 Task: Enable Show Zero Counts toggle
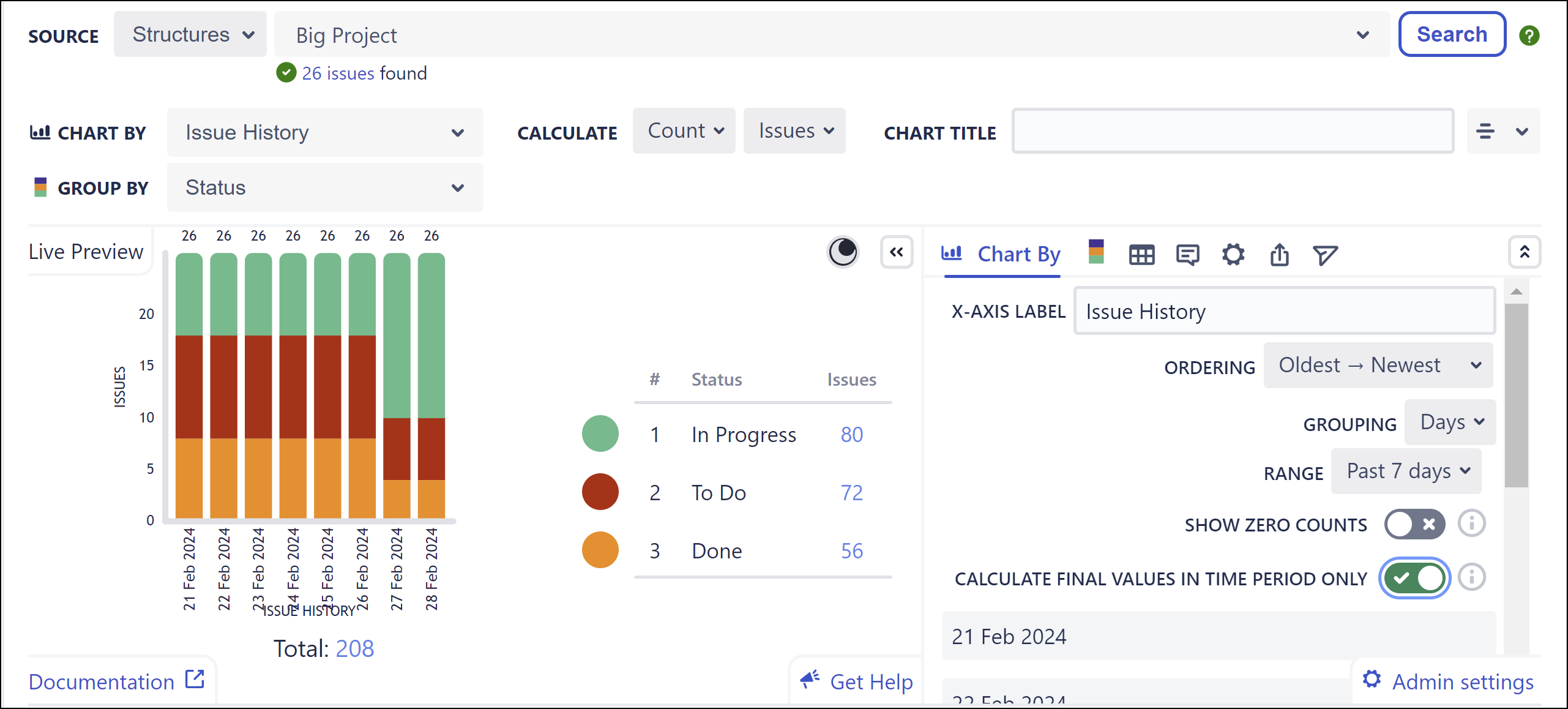pyautogui.click(x=1414, y=524)
